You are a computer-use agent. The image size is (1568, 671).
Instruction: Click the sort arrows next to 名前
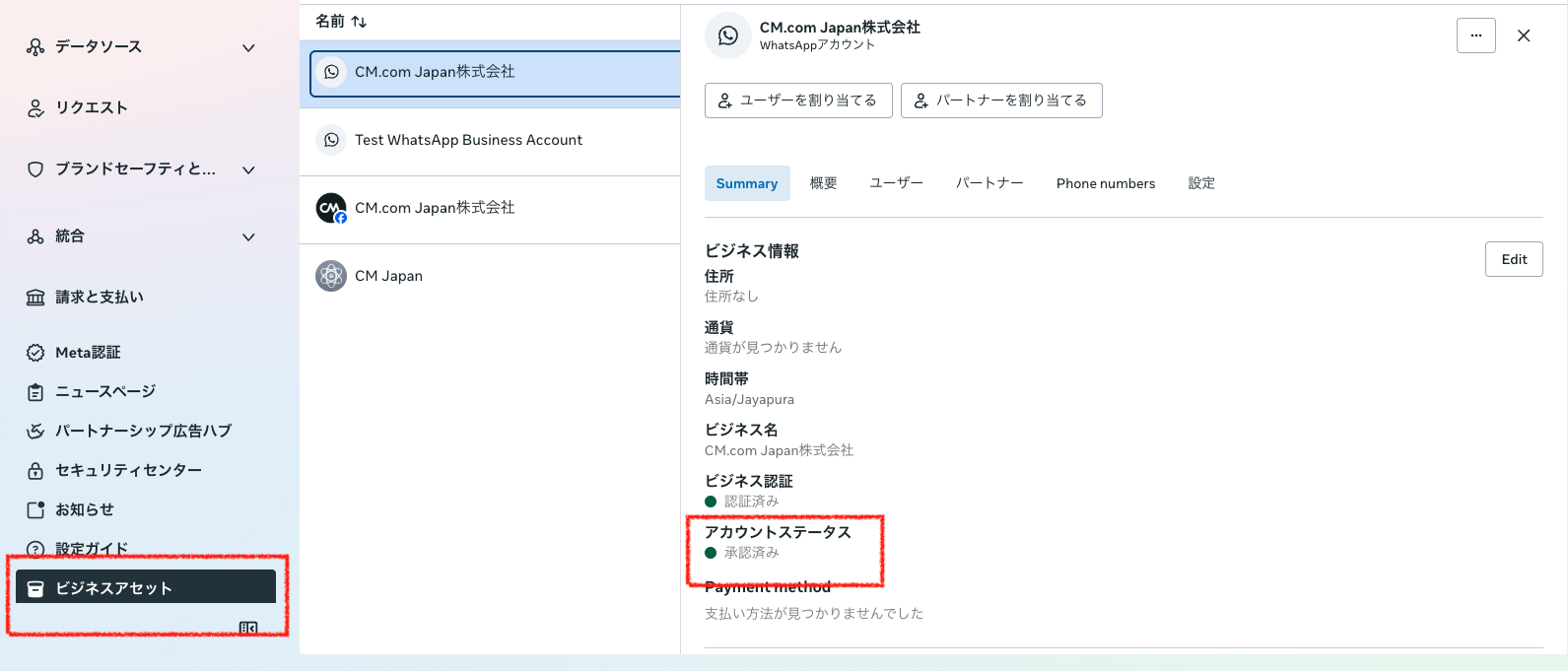pos(359,22)
